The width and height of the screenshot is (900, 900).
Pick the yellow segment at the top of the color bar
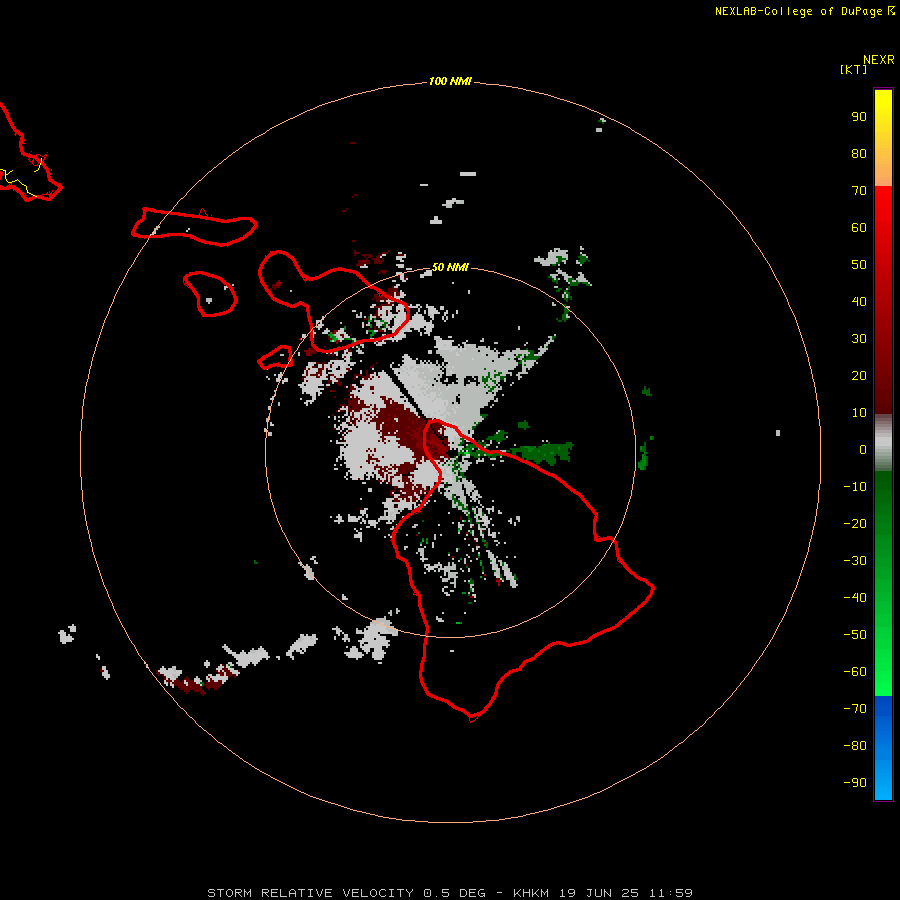(883, 138)
